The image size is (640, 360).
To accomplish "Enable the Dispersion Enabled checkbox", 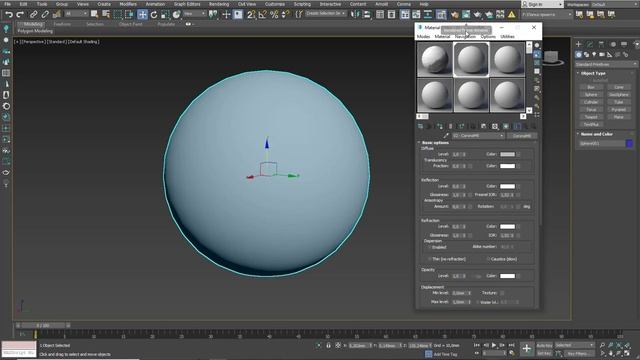I will click(x=430, y=247).
